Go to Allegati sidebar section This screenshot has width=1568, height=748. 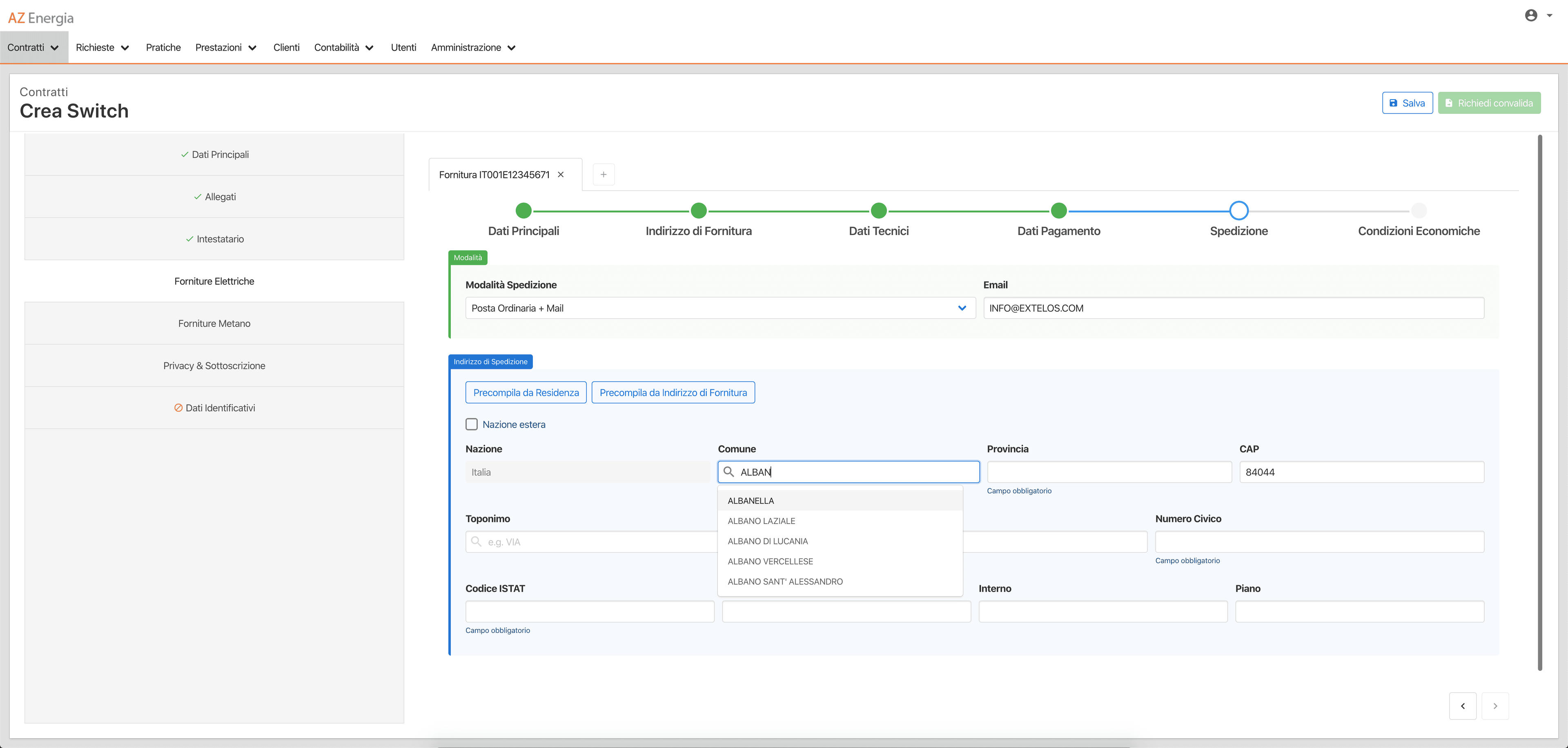point(214,197)
